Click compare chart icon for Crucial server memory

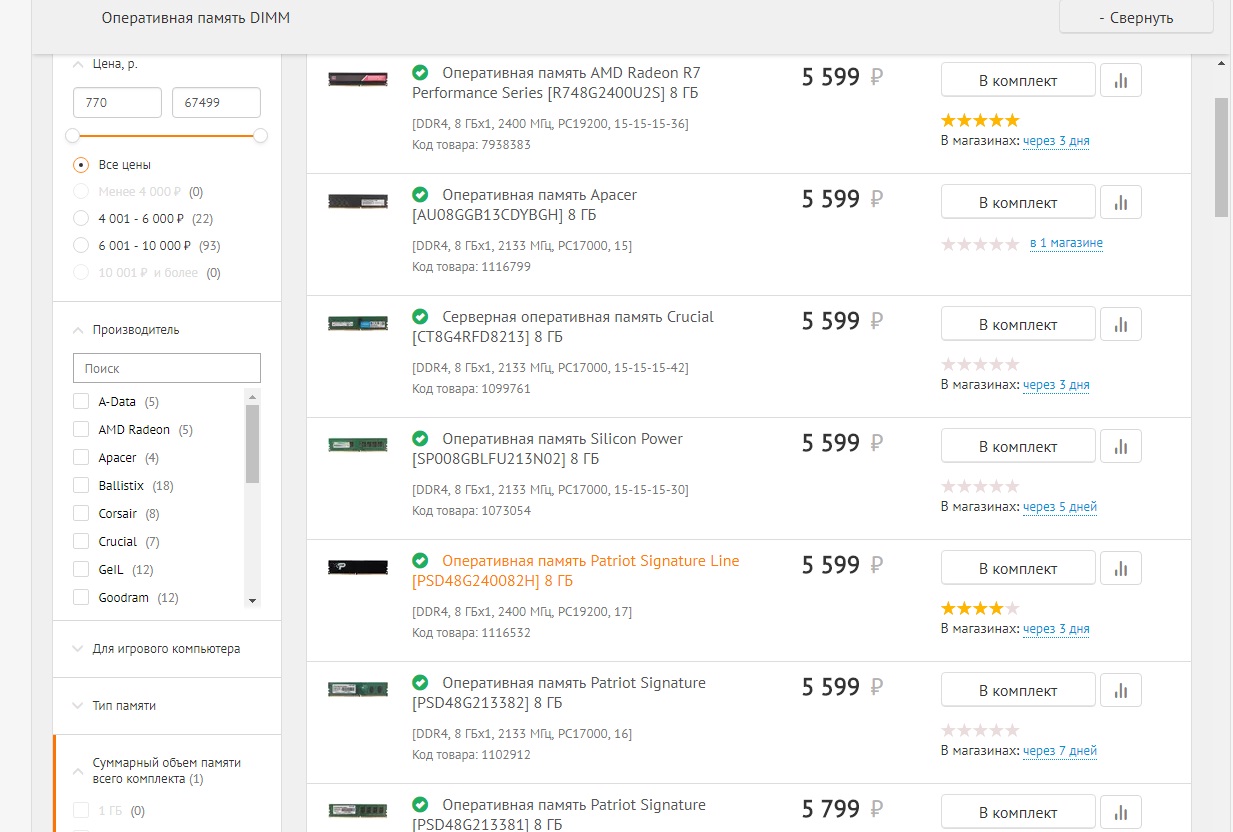coord(1121,325)
